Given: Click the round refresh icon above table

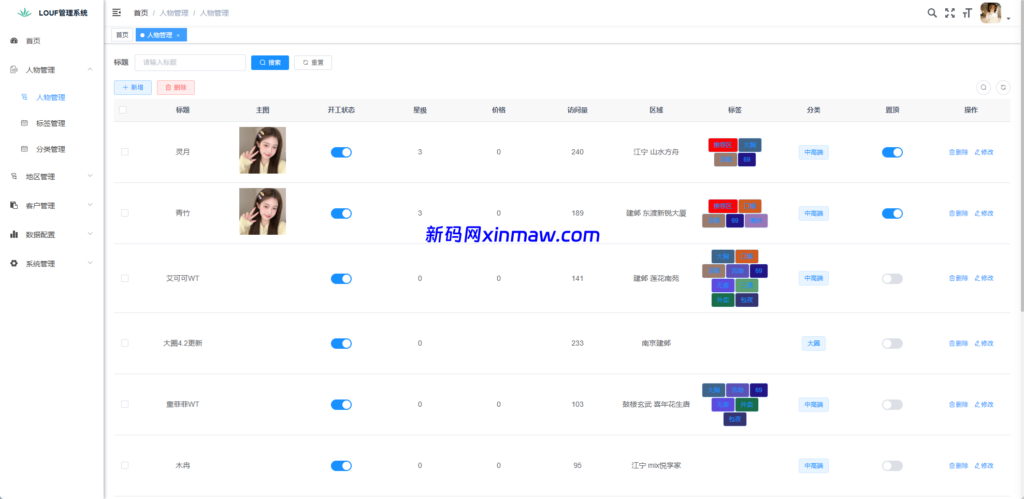Looking at the screenshot, I should [1003, 88].
